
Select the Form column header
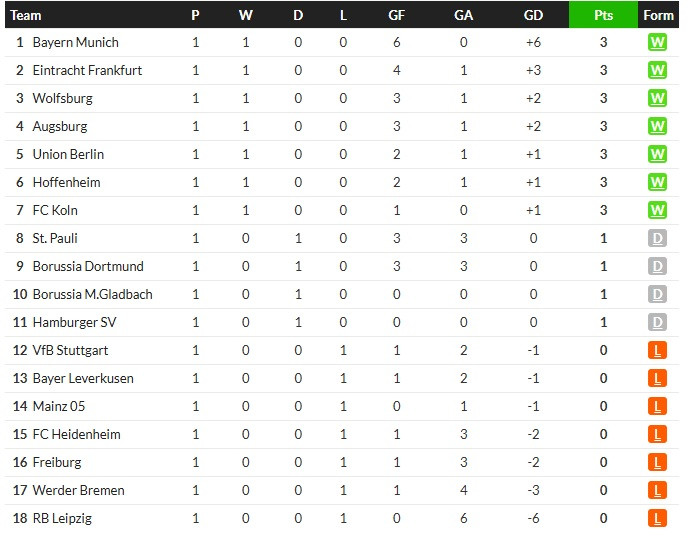pos(658,15)
